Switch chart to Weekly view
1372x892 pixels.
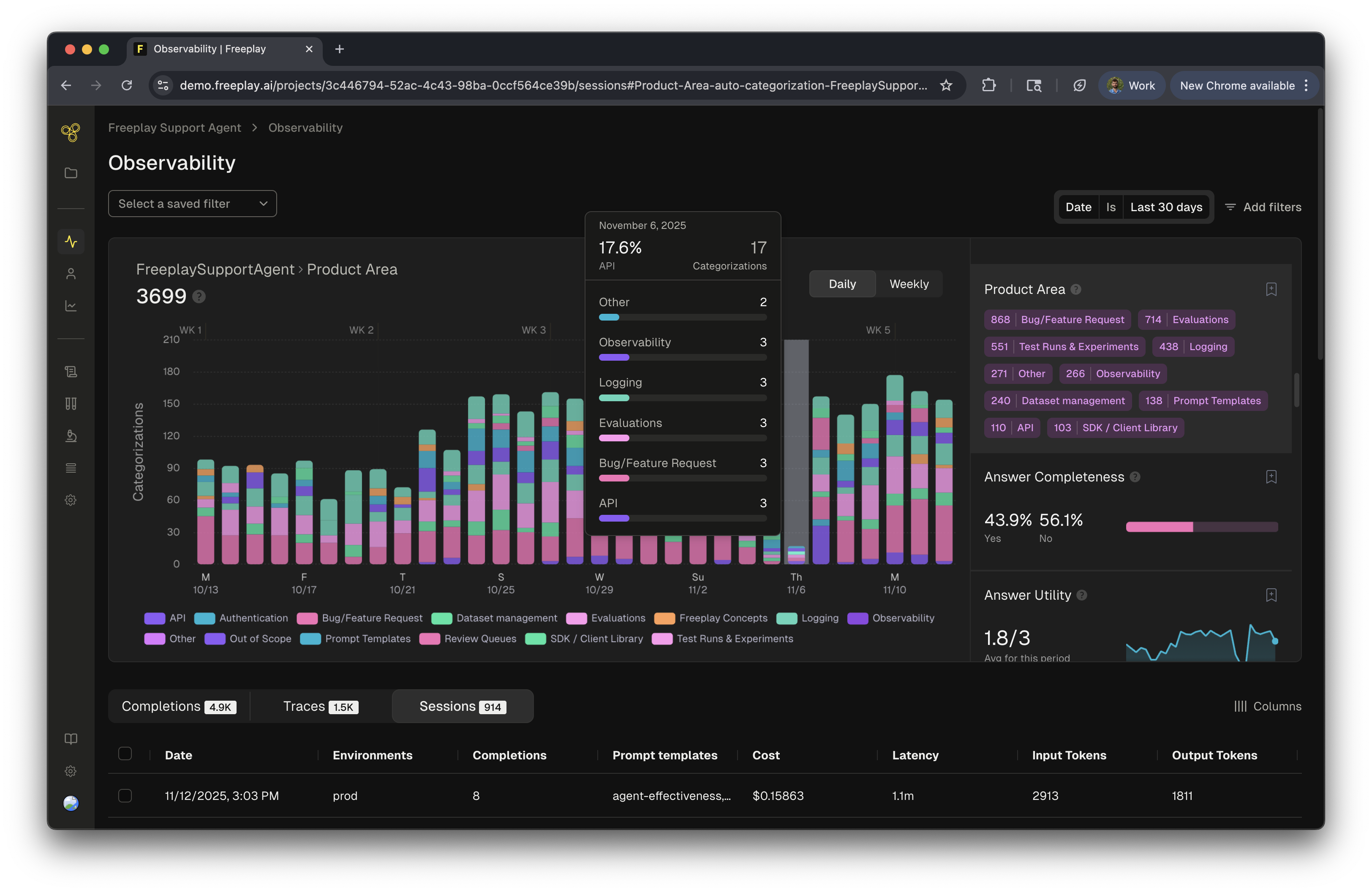pyautogui.click(x=909, y=284)
